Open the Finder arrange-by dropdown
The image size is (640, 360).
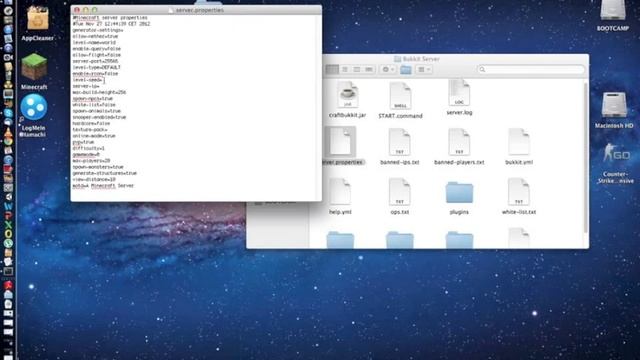point(424,70)
